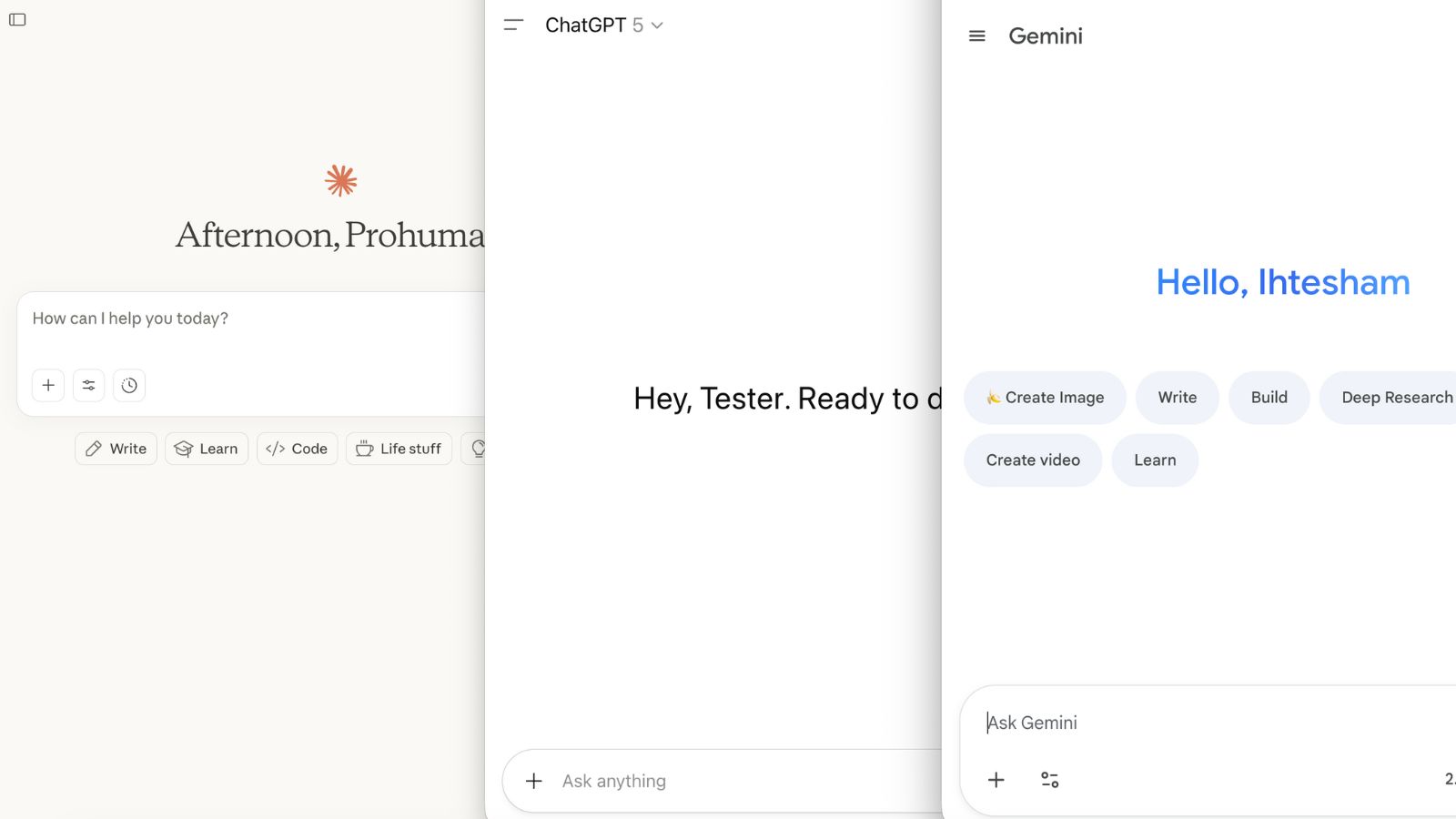
Task: Click the plus upload icon in Gemini
Action: (996, 780)
